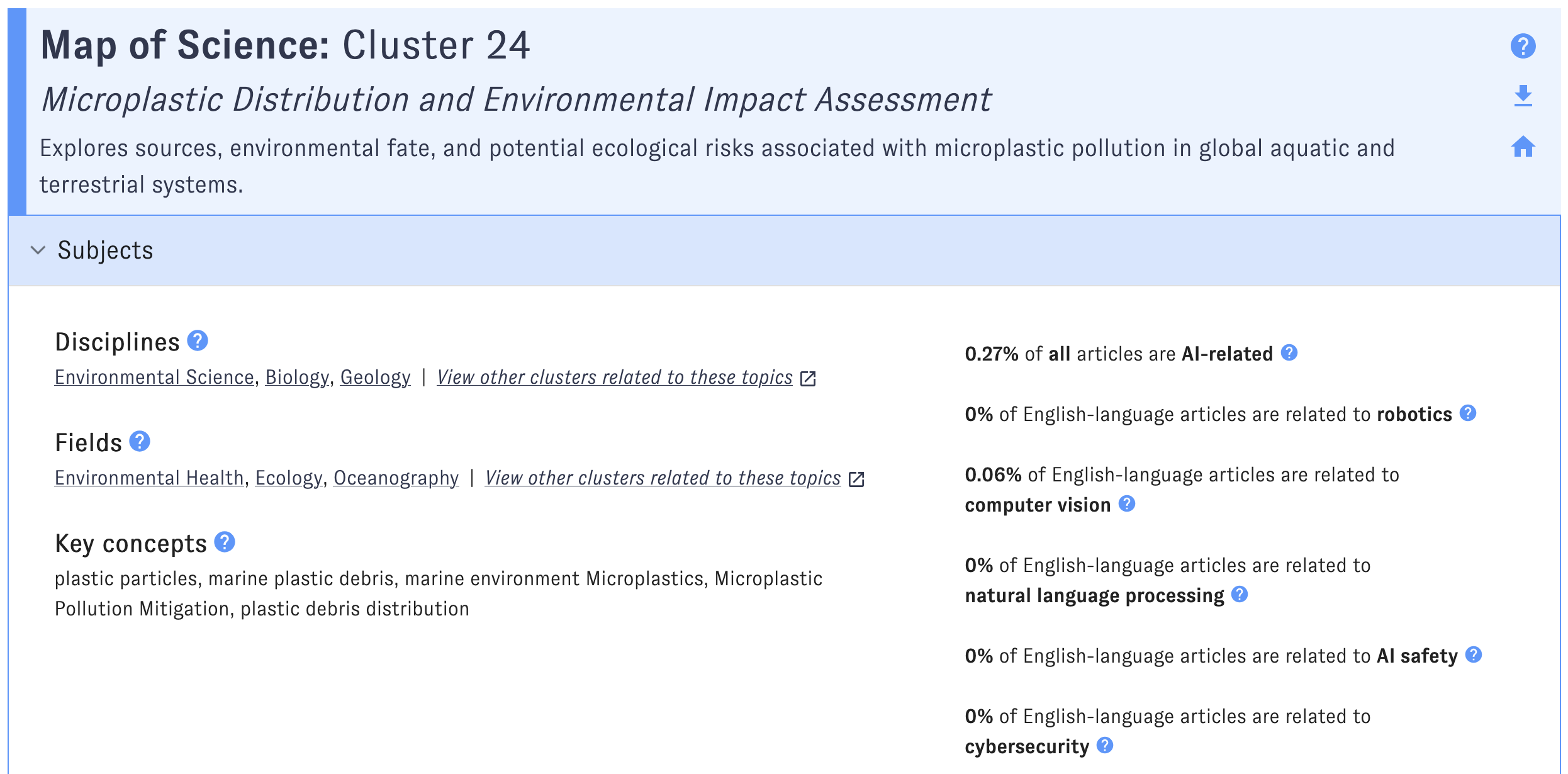Select the home icon on the right
Viewport: 1568px width, 774px height.
1523,147
